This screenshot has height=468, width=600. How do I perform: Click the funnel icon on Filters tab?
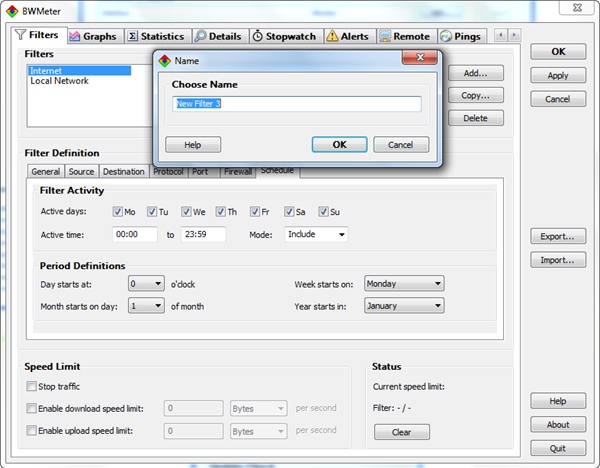tap(20, 36)
